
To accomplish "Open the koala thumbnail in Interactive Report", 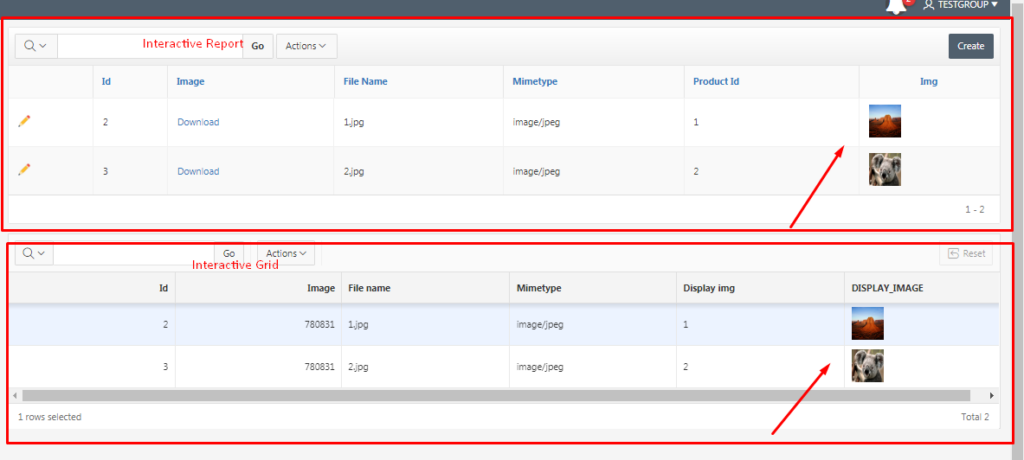I will 885,169.
